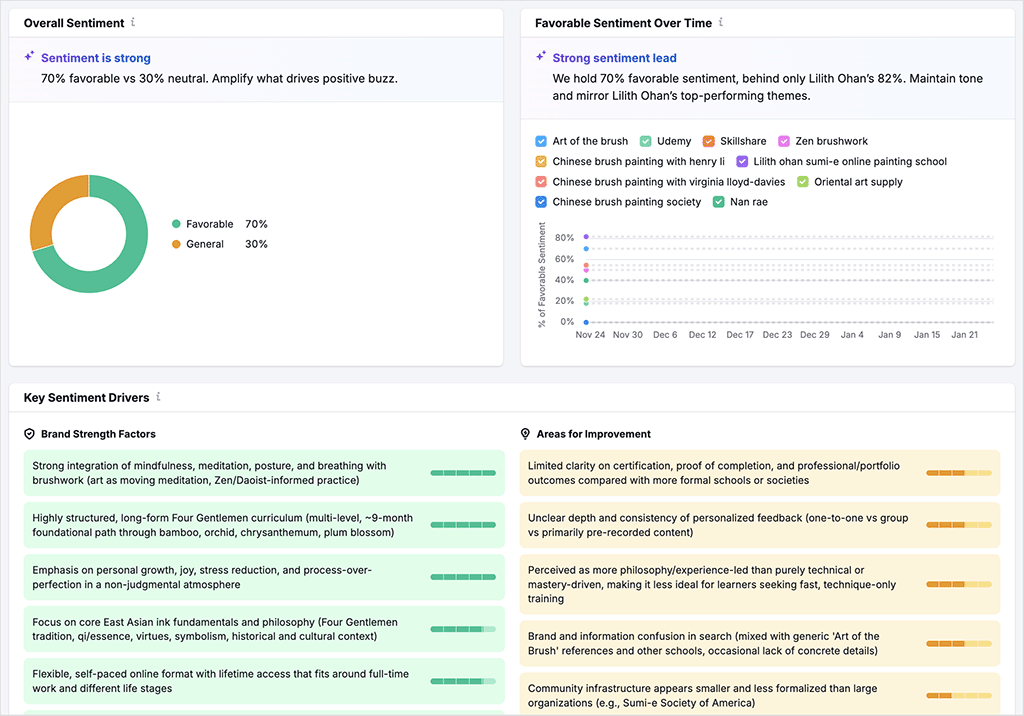This screenshot has height=716, width=1024.
Task: Click the strength bar beside the mindfulness brushwork driver
Action: (462, 471)
